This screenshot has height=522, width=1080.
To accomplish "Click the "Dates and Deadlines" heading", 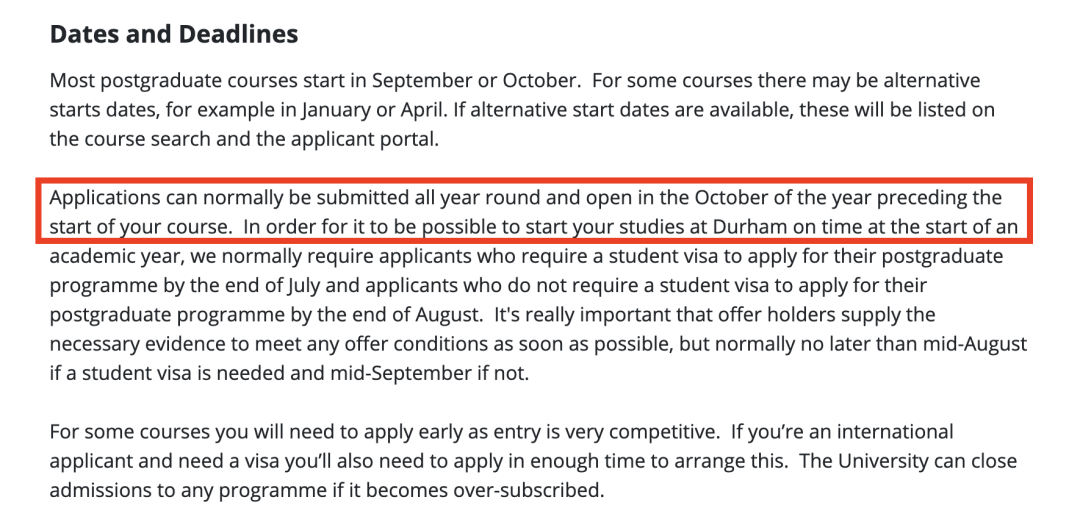I will tap(174, 34).
